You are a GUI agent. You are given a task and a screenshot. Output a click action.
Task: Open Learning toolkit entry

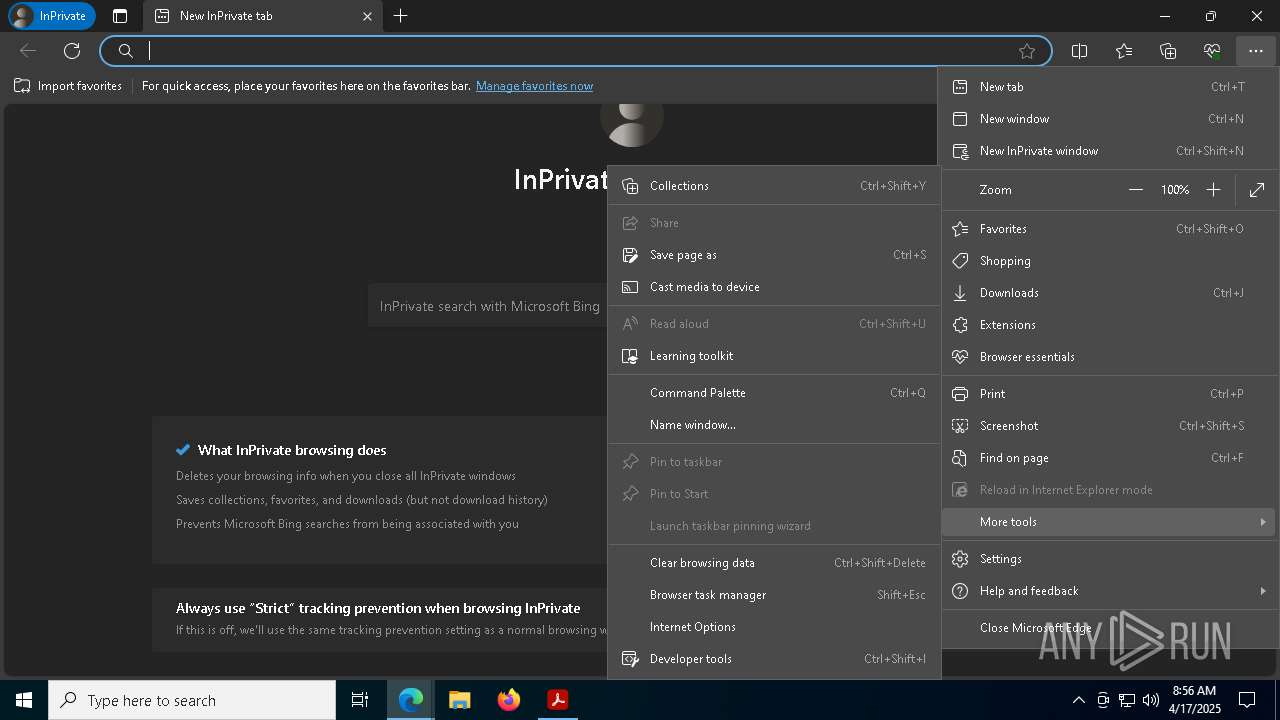pos(774,356)
